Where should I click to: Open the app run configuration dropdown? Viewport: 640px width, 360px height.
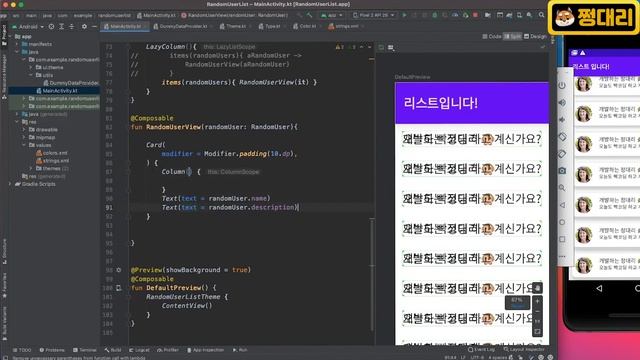332,15
